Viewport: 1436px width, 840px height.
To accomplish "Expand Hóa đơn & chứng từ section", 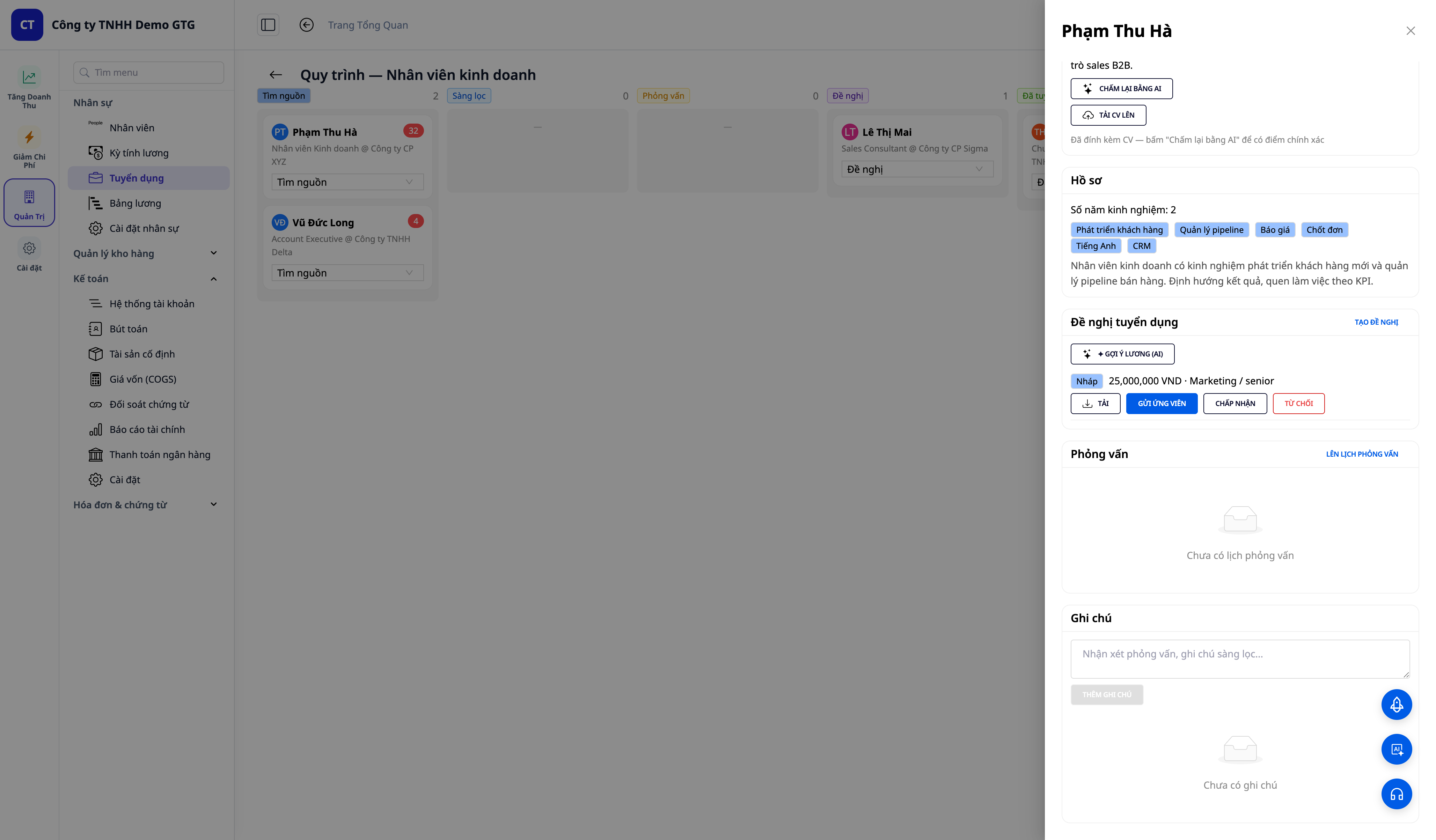I will 145,504.
